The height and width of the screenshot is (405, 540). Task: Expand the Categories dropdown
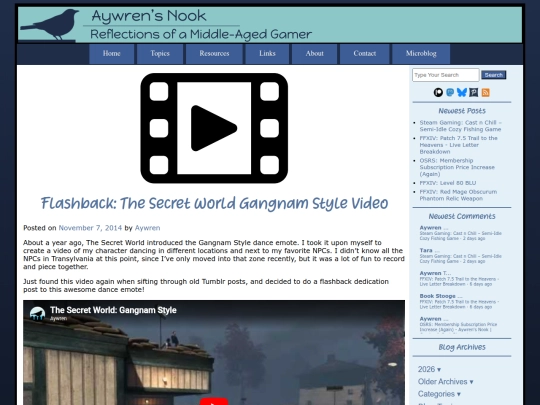[x=439, y=394]
